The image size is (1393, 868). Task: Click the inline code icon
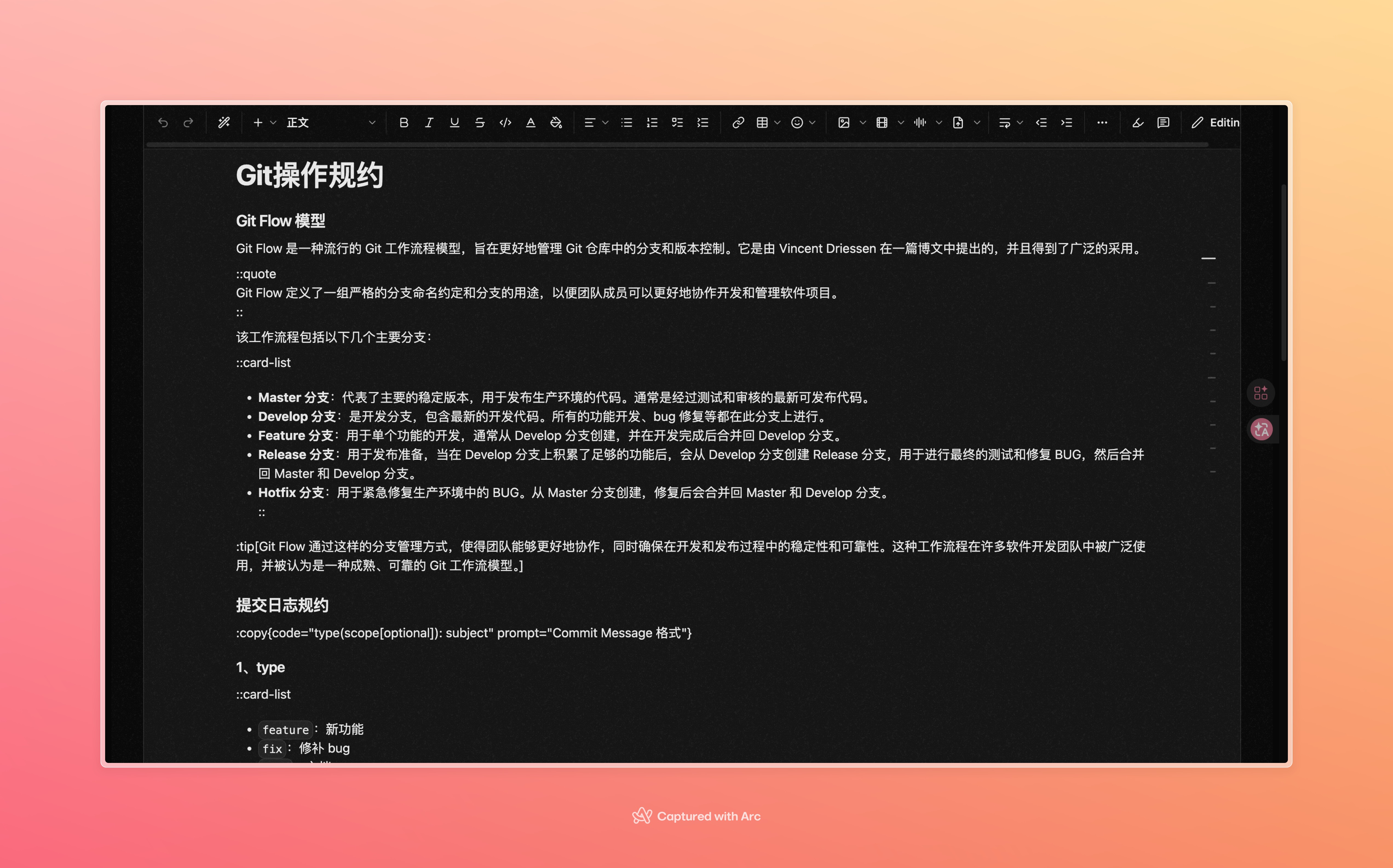coord(505,122)
